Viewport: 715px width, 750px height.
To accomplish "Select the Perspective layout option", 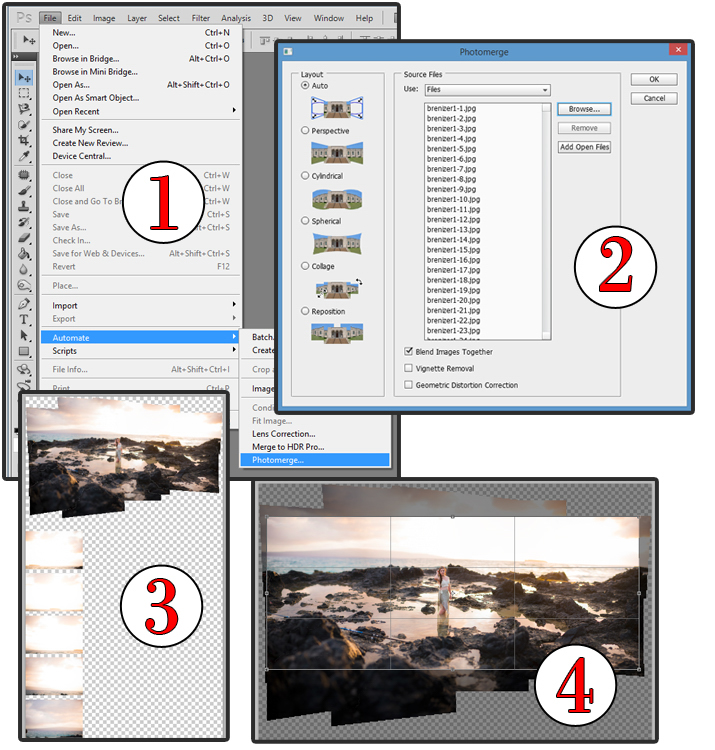I will pyautogui.click(x=306, y=131).
